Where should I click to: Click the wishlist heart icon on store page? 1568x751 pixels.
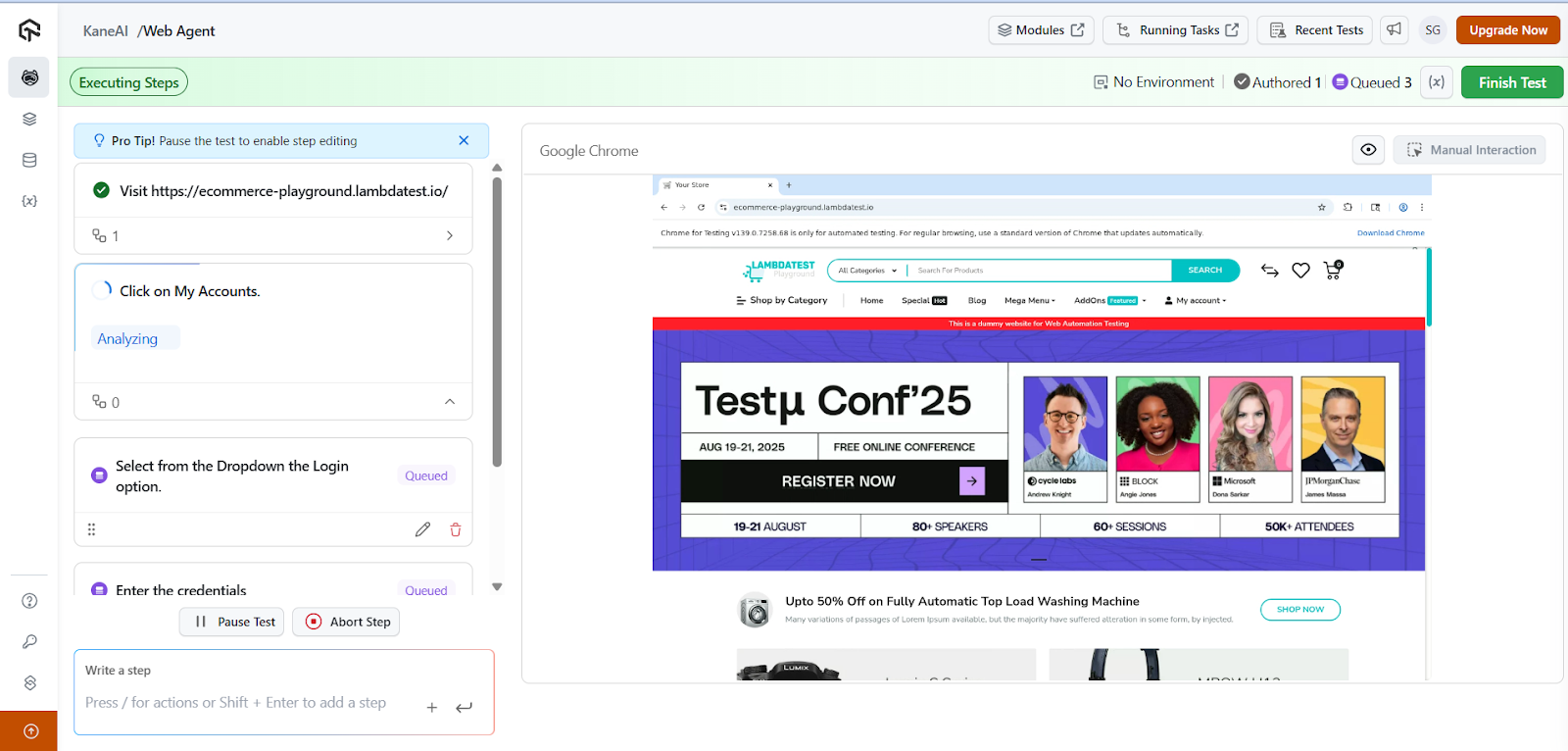tap(1300, 271)
